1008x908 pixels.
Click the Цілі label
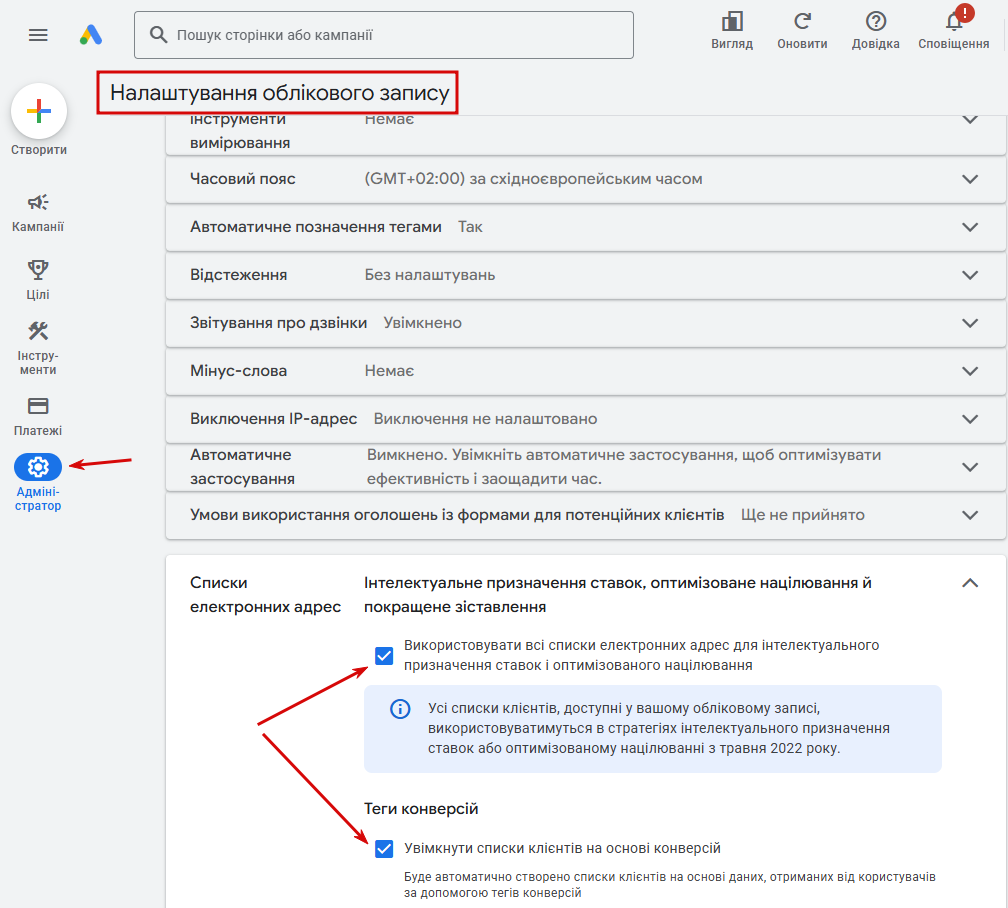38,295
